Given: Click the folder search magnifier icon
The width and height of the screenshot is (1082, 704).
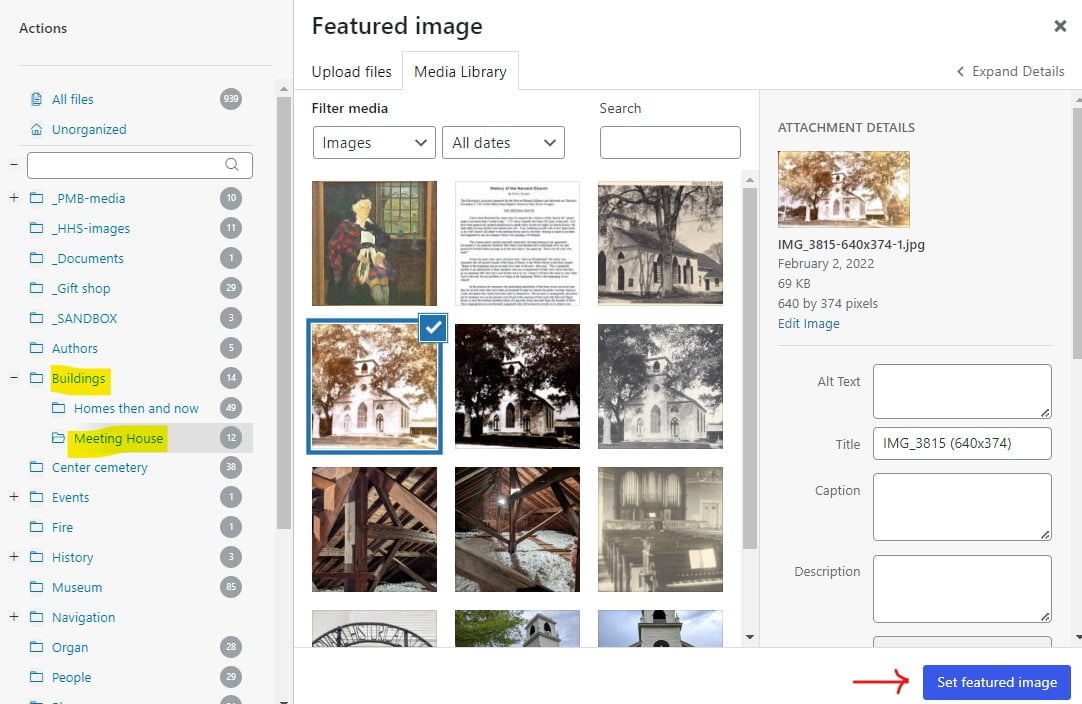Looking at the screenshot, I should click(232, 165).
